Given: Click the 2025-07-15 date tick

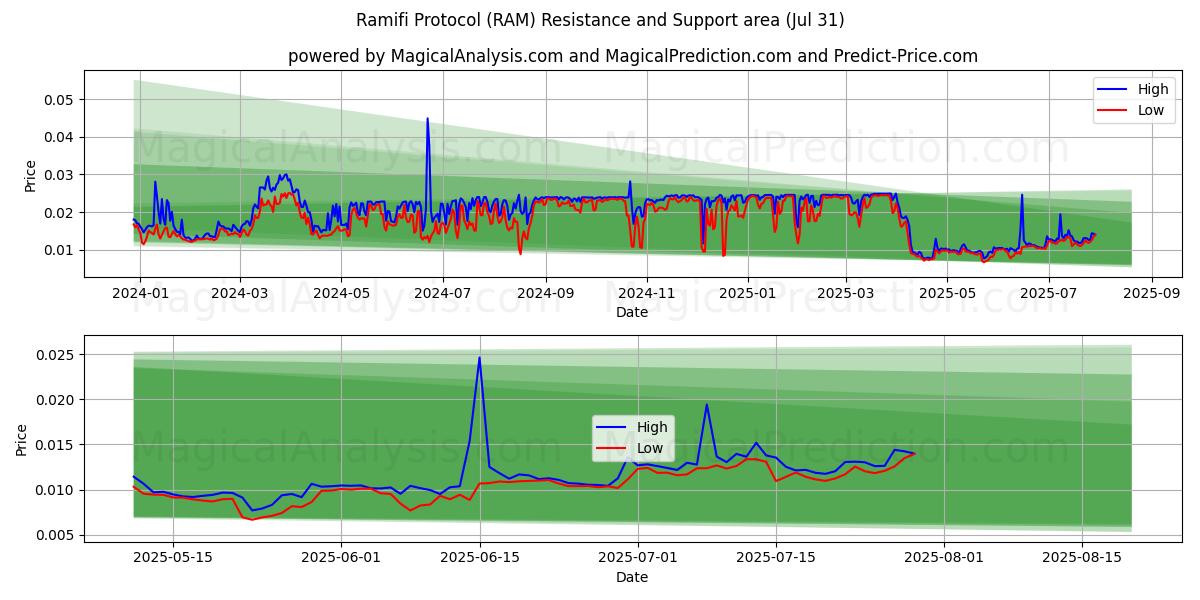Looking at the screenshot, I should 776,558.
